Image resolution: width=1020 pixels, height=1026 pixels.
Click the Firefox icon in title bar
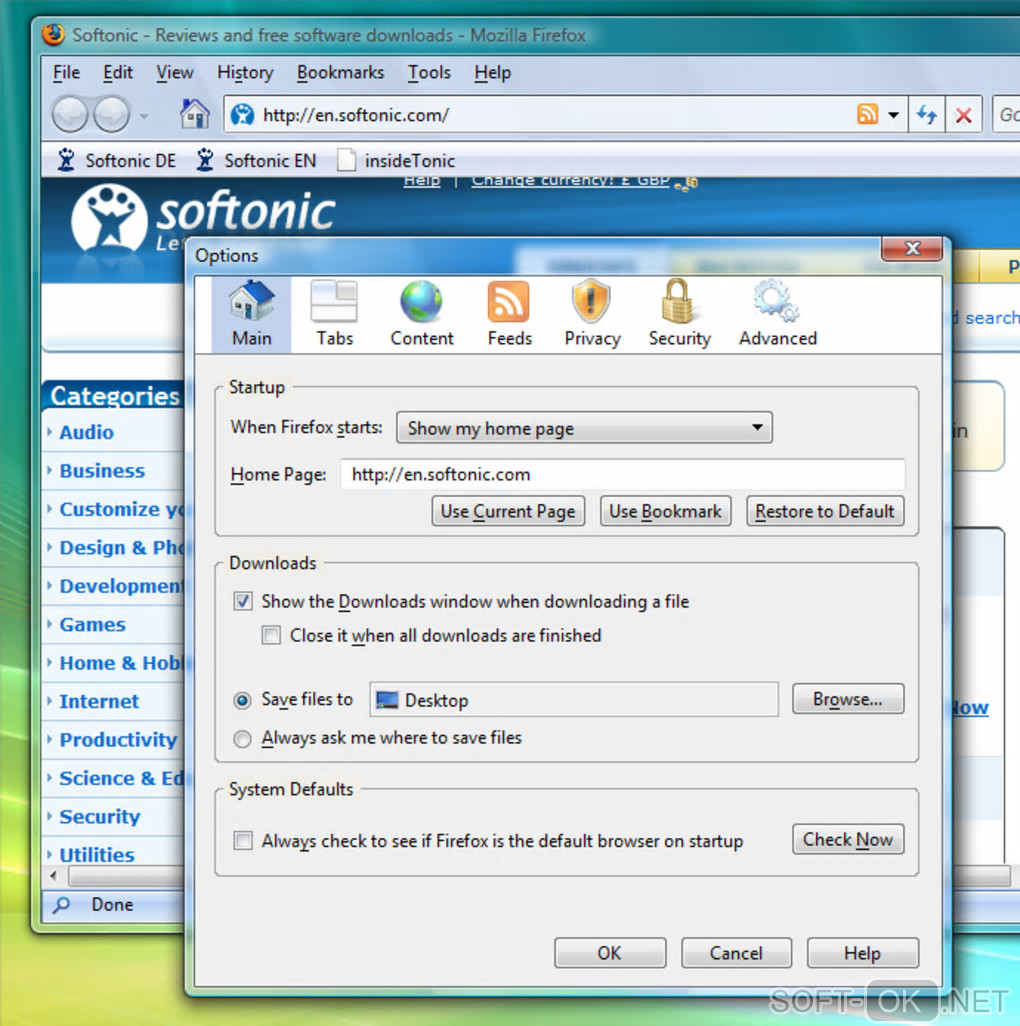(x=53, y=34)
